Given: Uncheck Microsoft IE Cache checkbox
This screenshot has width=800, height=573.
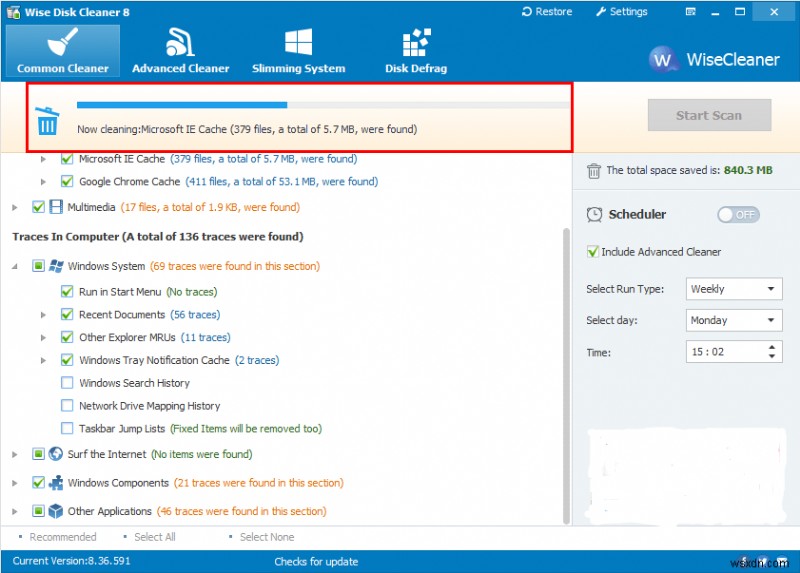Looking at the screenshot, I should [66, 159].
